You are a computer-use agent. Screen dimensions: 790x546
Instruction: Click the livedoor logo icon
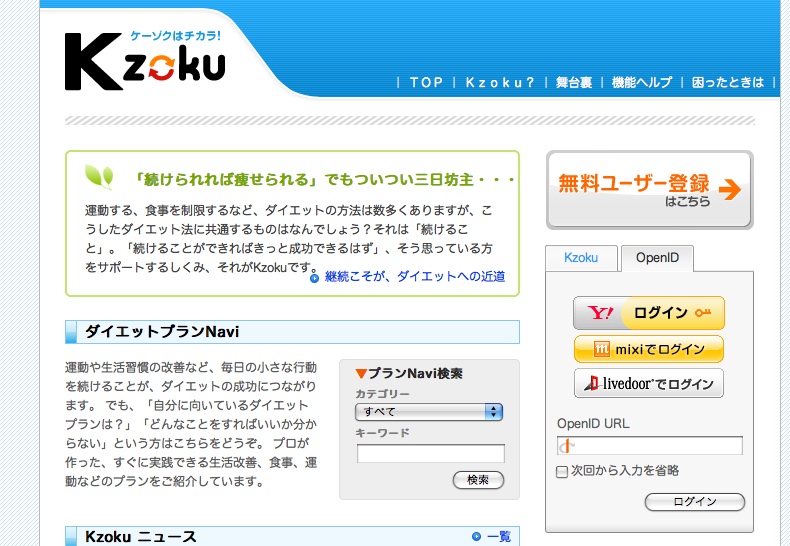tap(591, 384)
